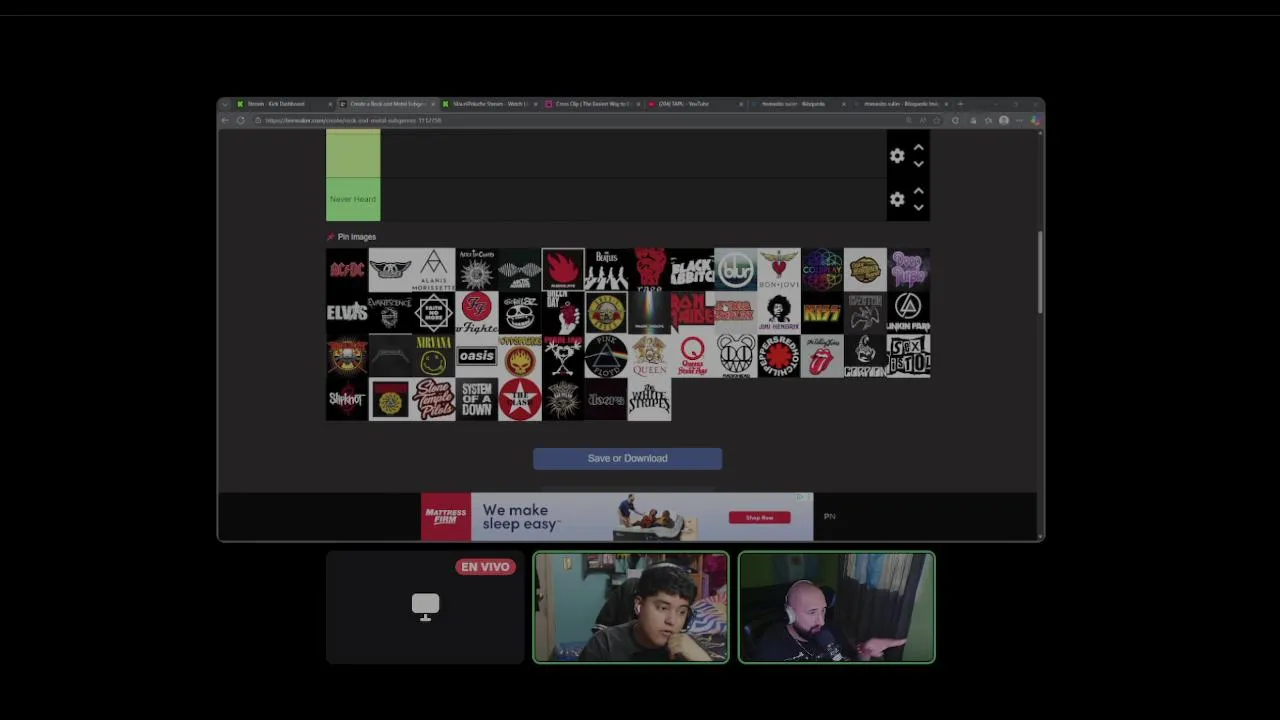Pick the Audioslave red flame logo

pos(563,270)
